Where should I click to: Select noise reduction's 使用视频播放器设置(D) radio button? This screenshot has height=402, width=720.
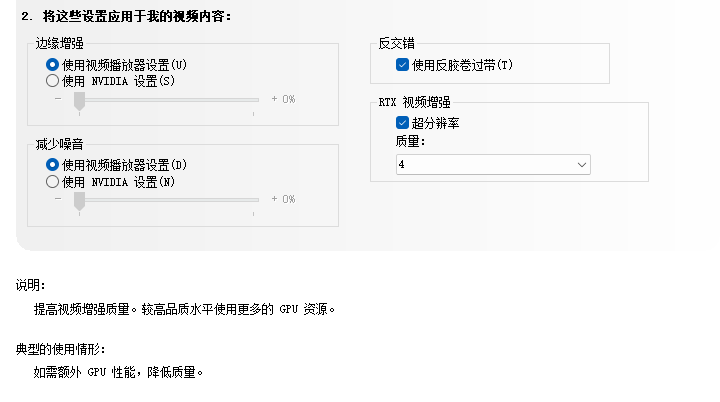tap(53, 164)
